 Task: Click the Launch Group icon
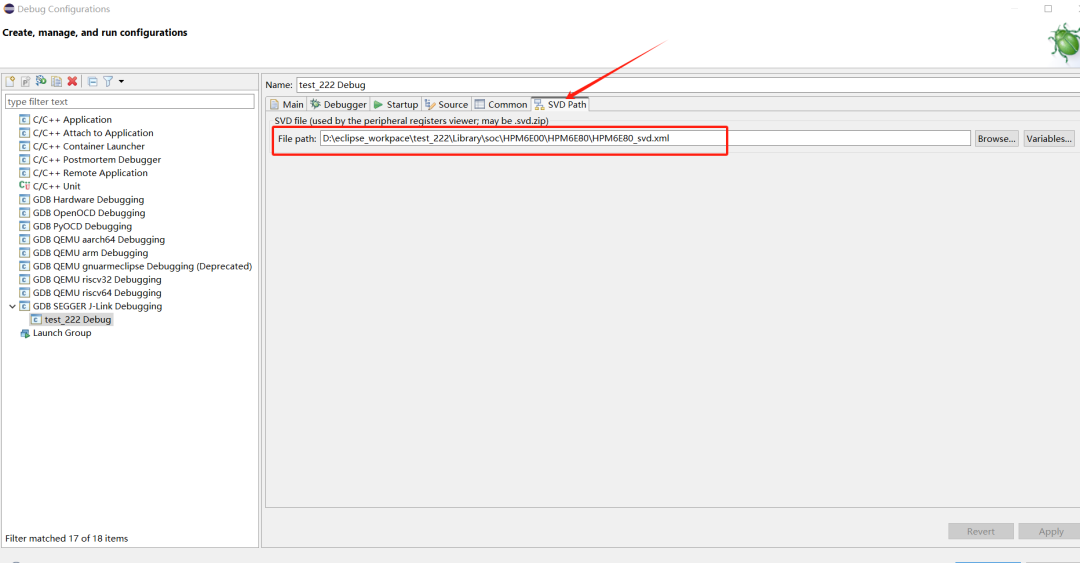(25, 333)
